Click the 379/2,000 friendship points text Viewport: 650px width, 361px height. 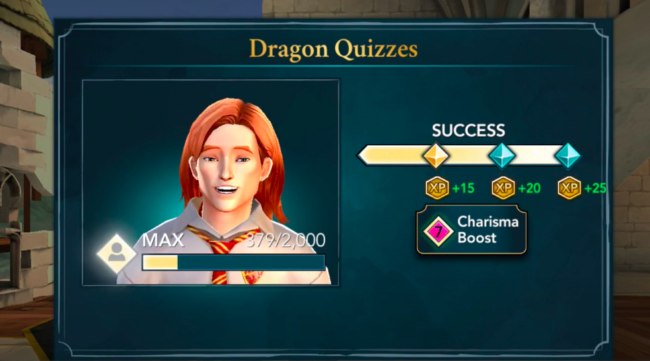286,240
